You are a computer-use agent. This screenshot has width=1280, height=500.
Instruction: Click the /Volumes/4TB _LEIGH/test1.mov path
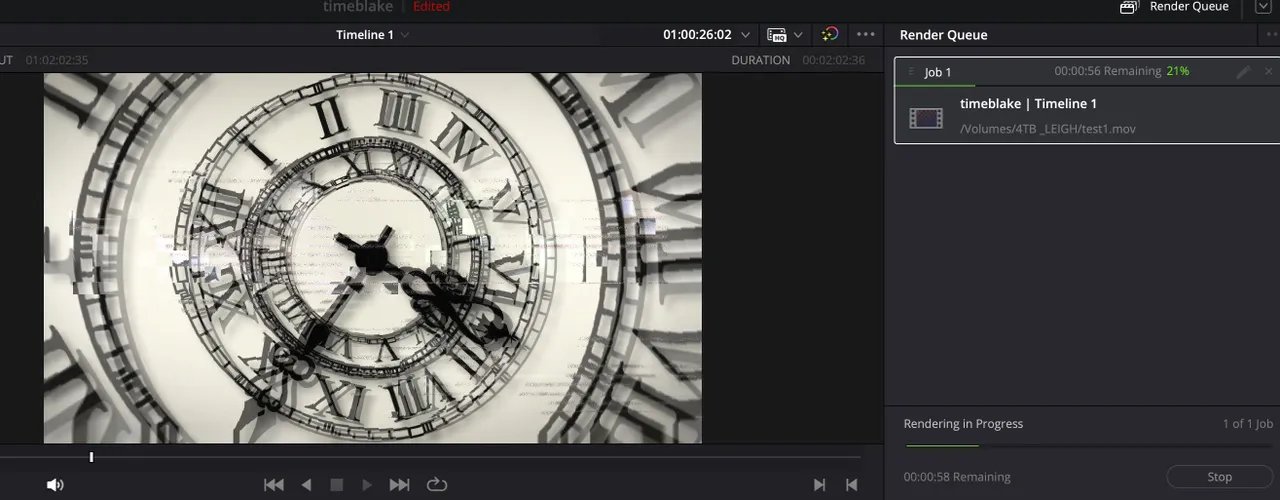tap(1047, 129)
